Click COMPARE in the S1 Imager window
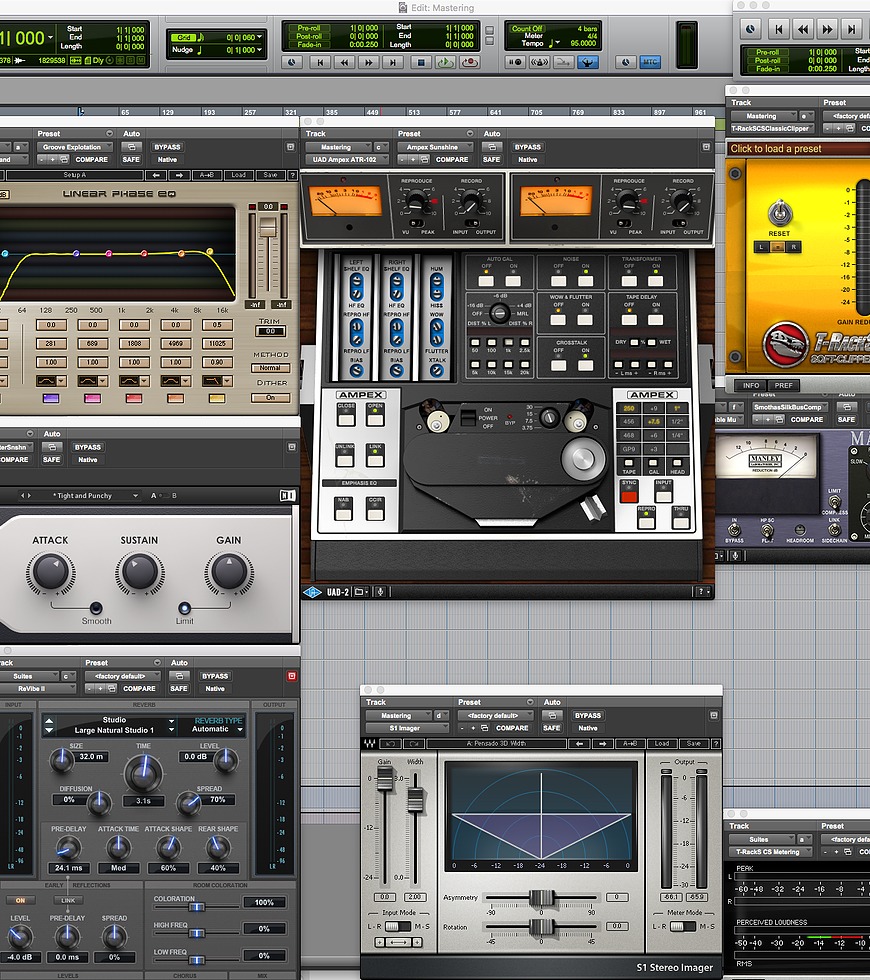This screenshot has width=870, height=980. click(512, 728)
